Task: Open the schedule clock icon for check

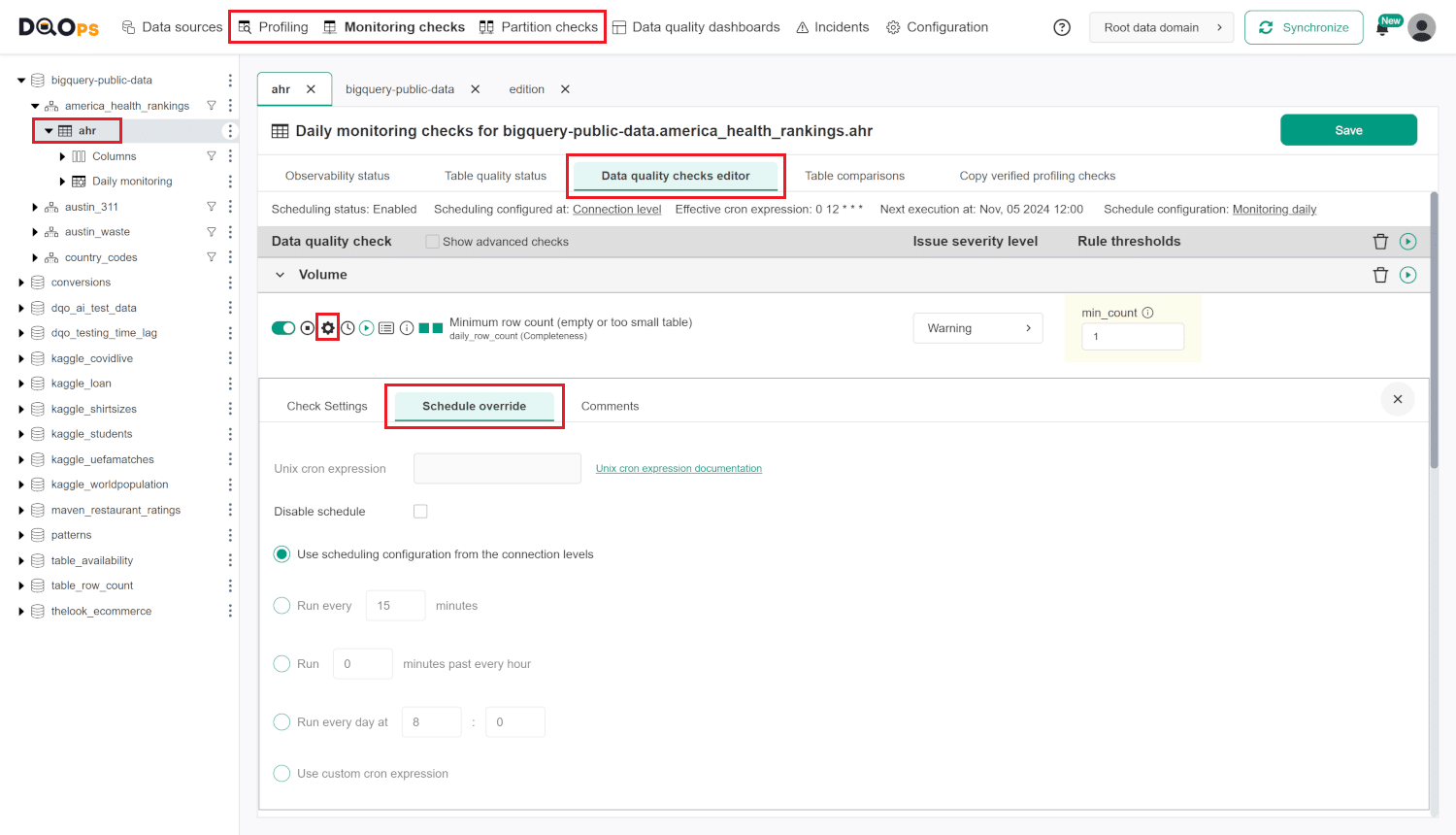Action: (x=347, y=328)
